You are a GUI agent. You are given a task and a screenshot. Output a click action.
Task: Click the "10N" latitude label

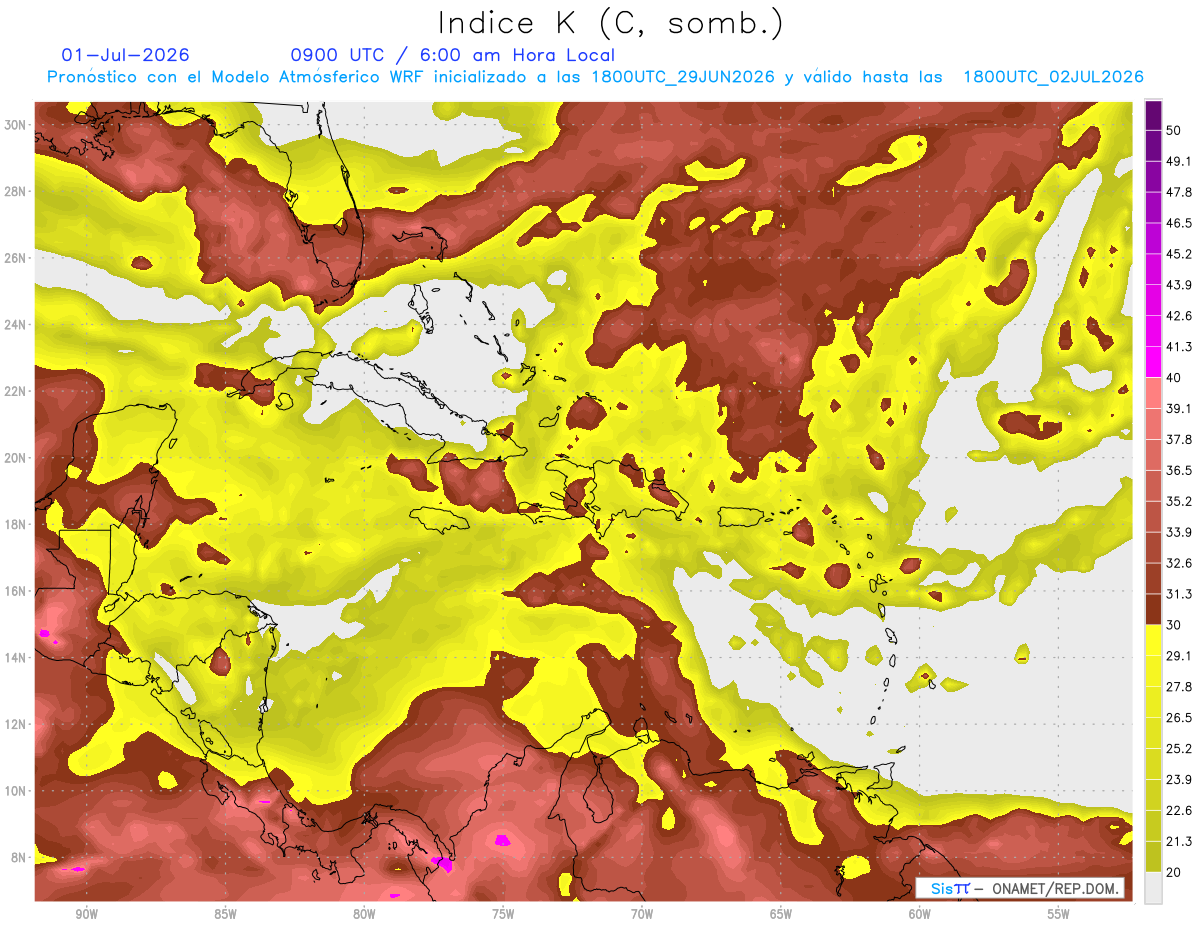tap(17, 791)
